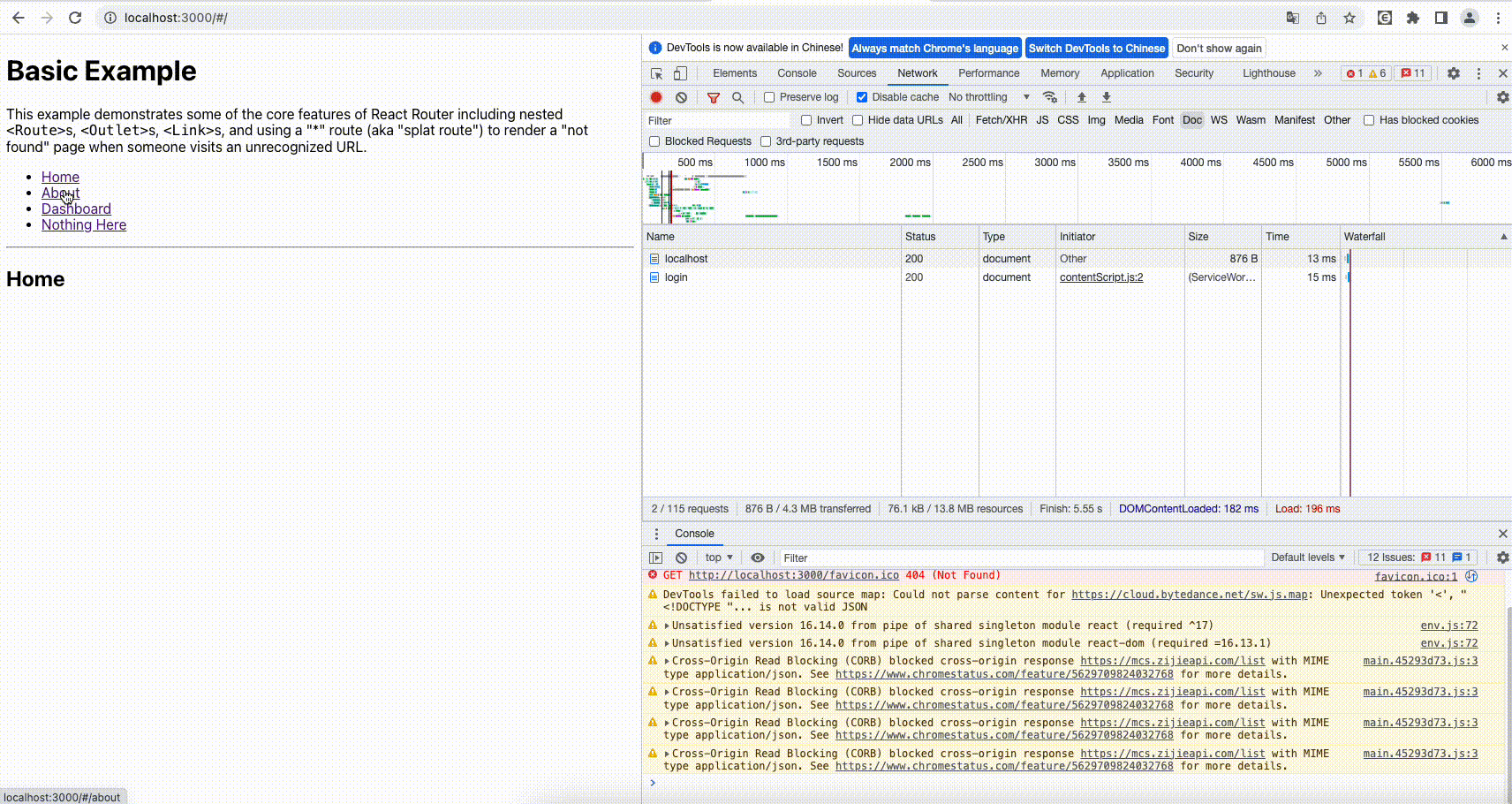This screenshot has width=1512, height=804.
Task: Select the localhost request row
Action: pos(1077,259)
